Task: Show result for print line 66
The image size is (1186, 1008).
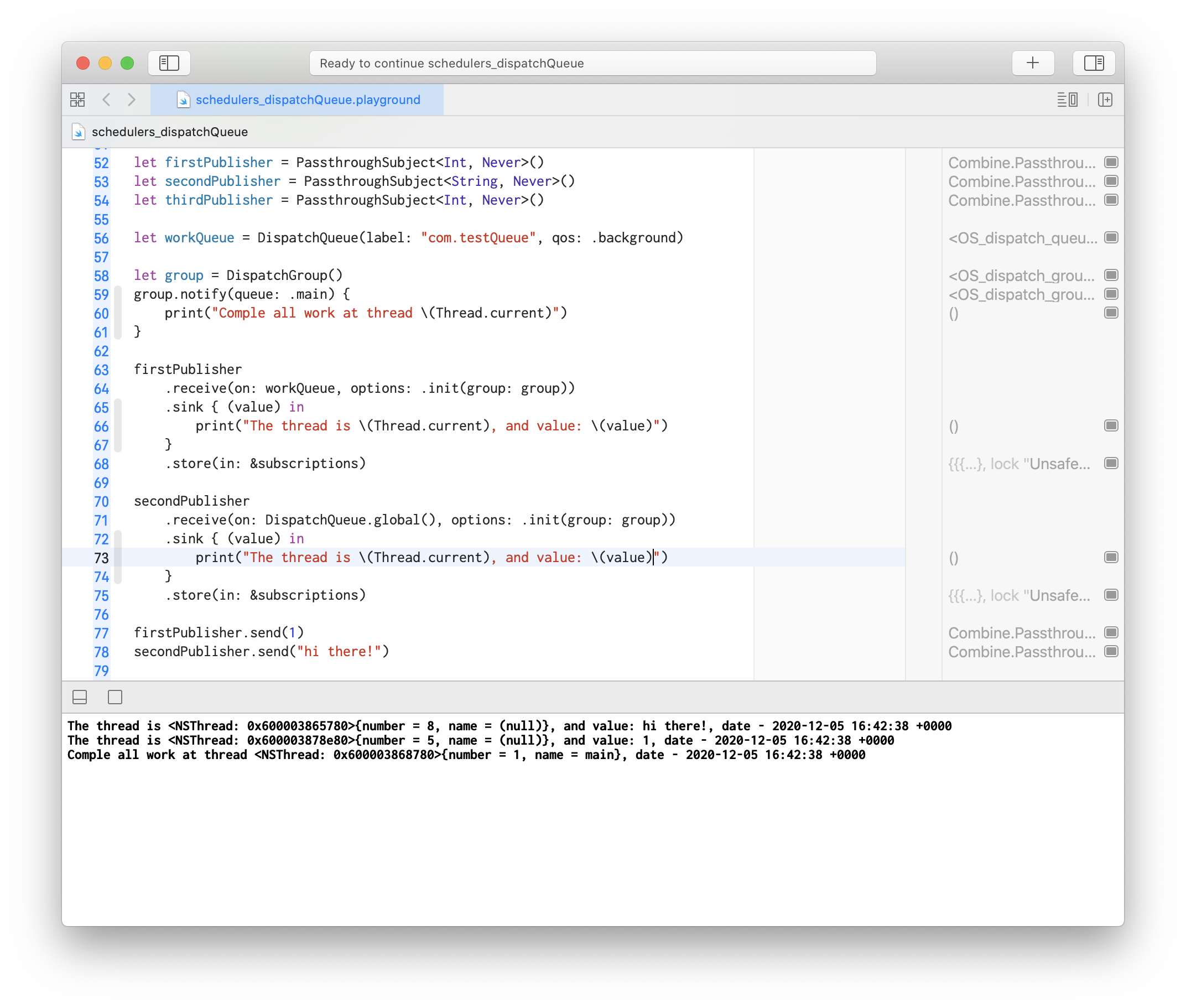Action: pyautogui.click(x=1111, y=425)
